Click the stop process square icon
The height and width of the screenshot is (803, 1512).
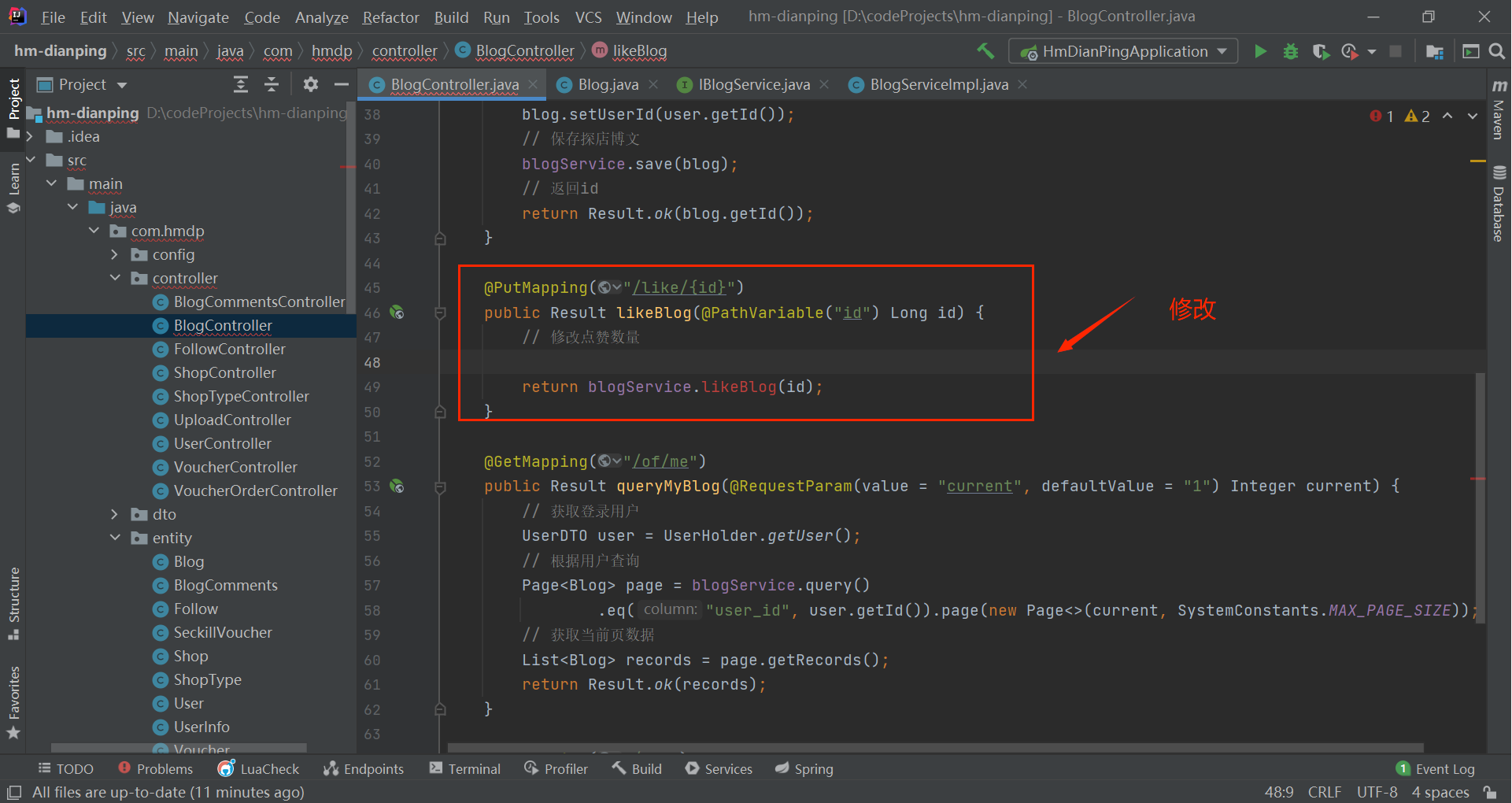pyautogui.click(x=1396, y=51)
